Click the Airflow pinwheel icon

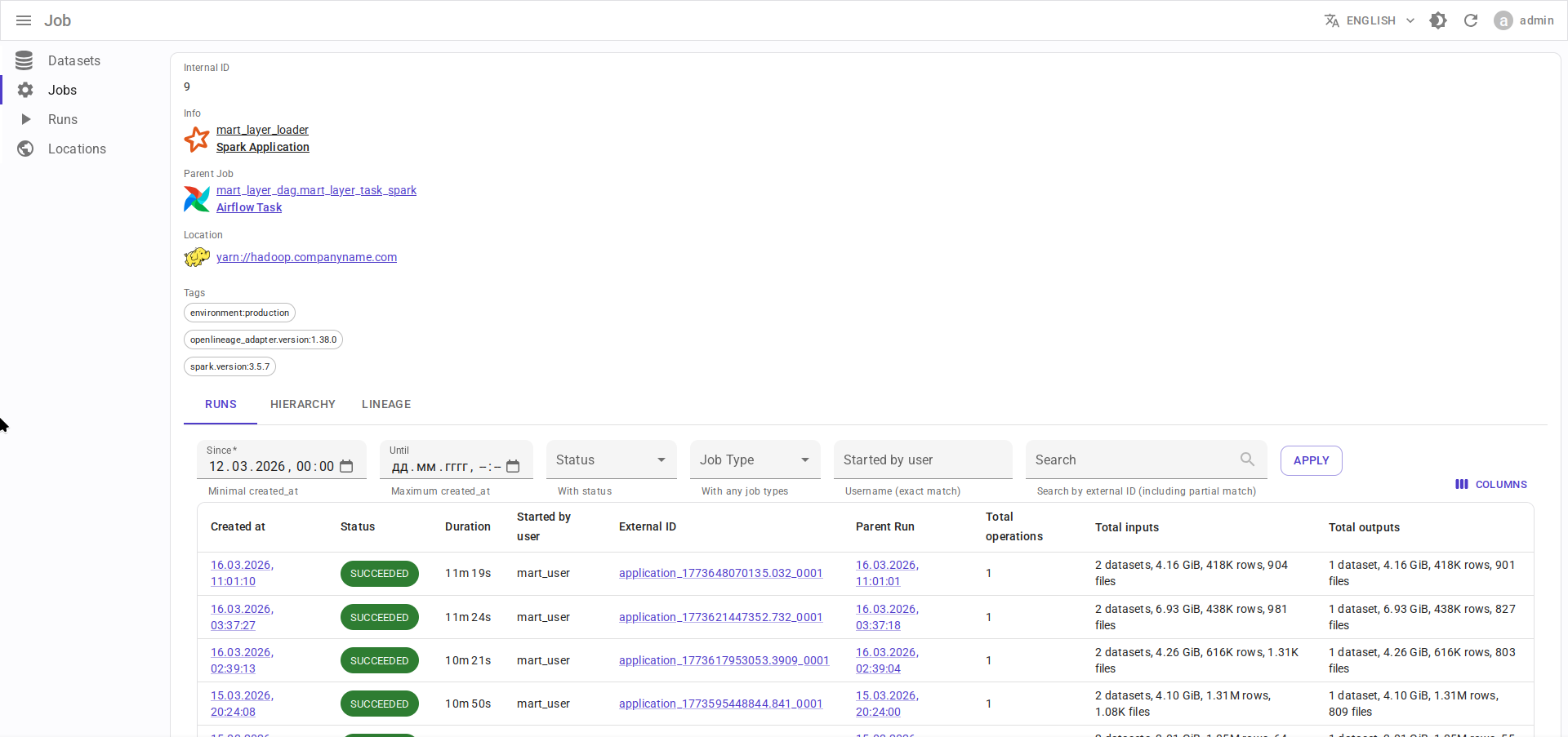197,199
